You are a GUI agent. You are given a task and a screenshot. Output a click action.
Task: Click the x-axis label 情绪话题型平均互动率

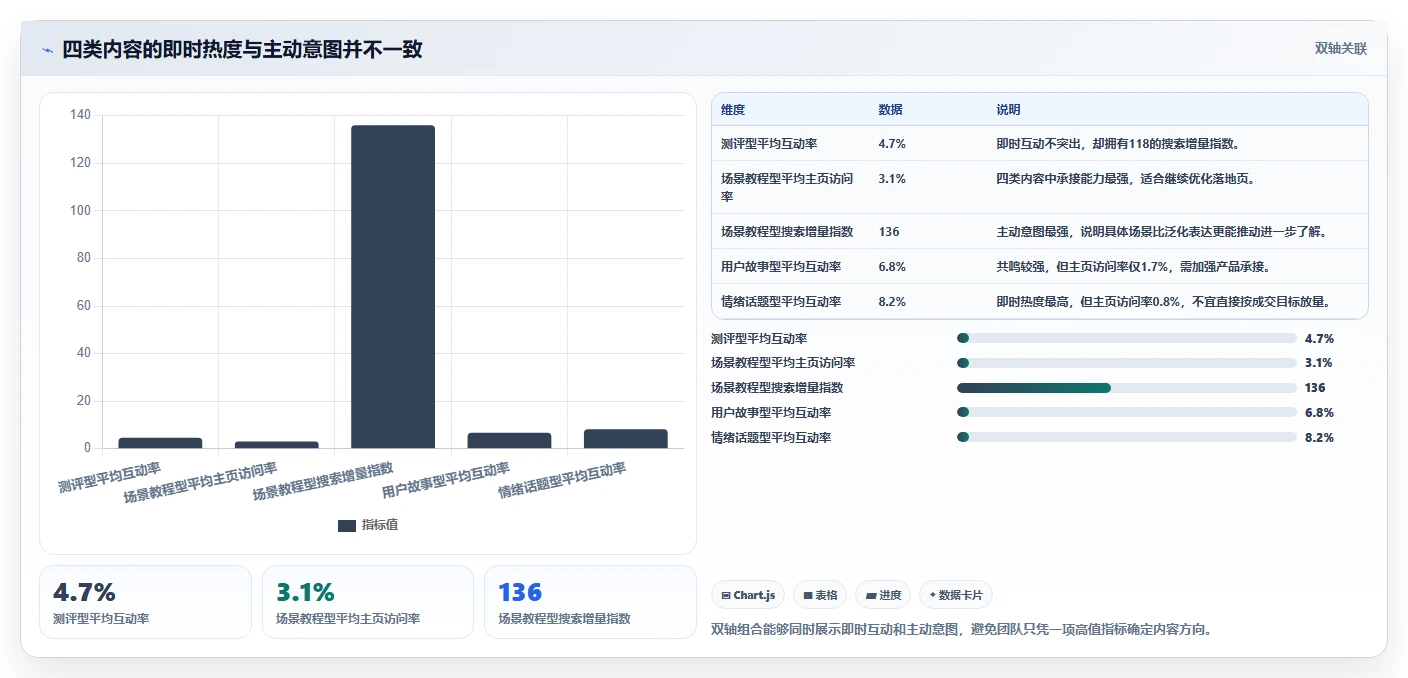coord(562,480)
